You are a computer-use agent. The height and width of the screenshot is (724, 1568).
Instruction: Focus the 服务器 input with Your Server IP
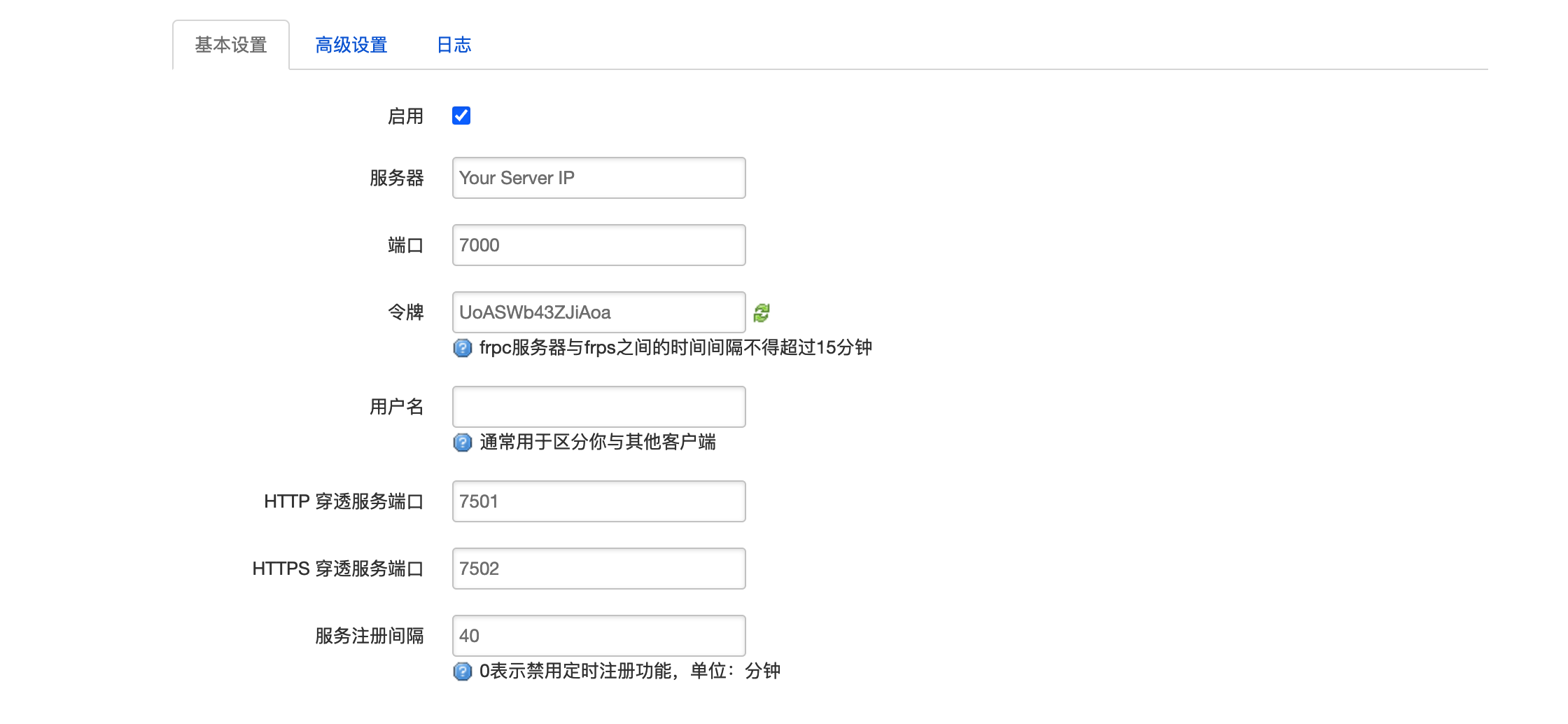[x=598, y=178]
